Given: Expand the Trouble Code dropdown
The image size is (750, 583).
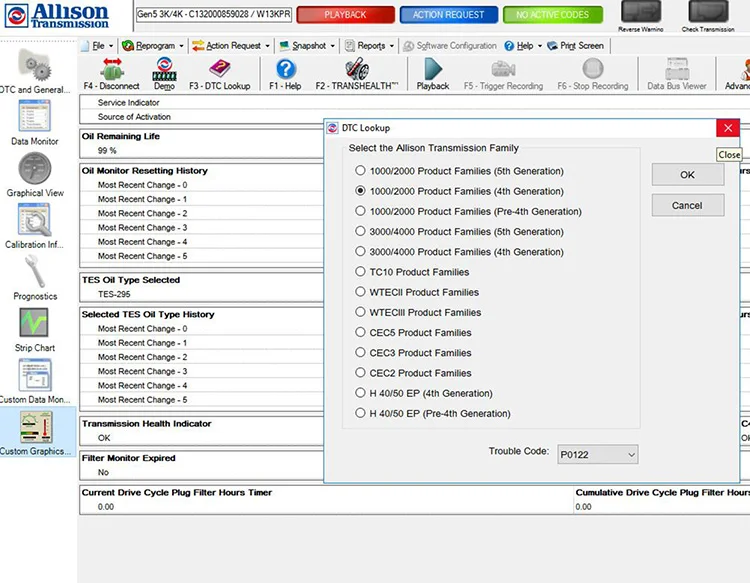Looking at the screenshot, I should tap(631, 454).
